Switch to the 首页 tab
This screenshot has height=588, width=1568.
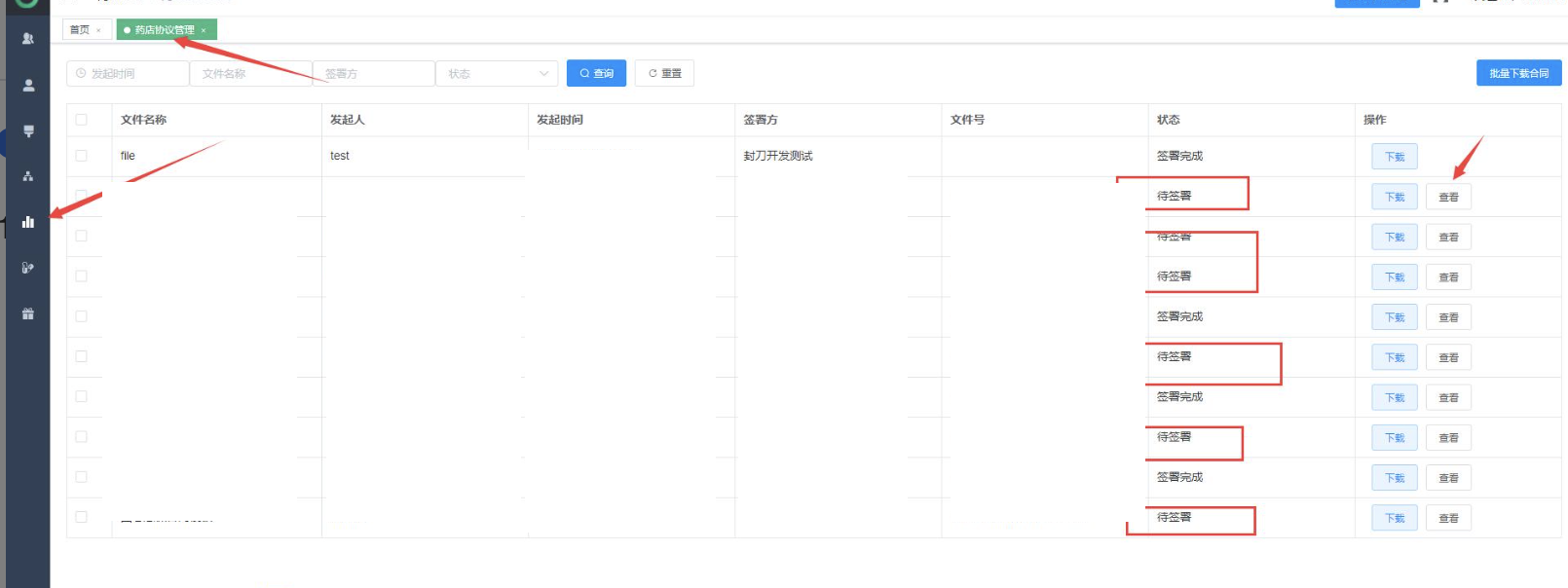(80, 30)
